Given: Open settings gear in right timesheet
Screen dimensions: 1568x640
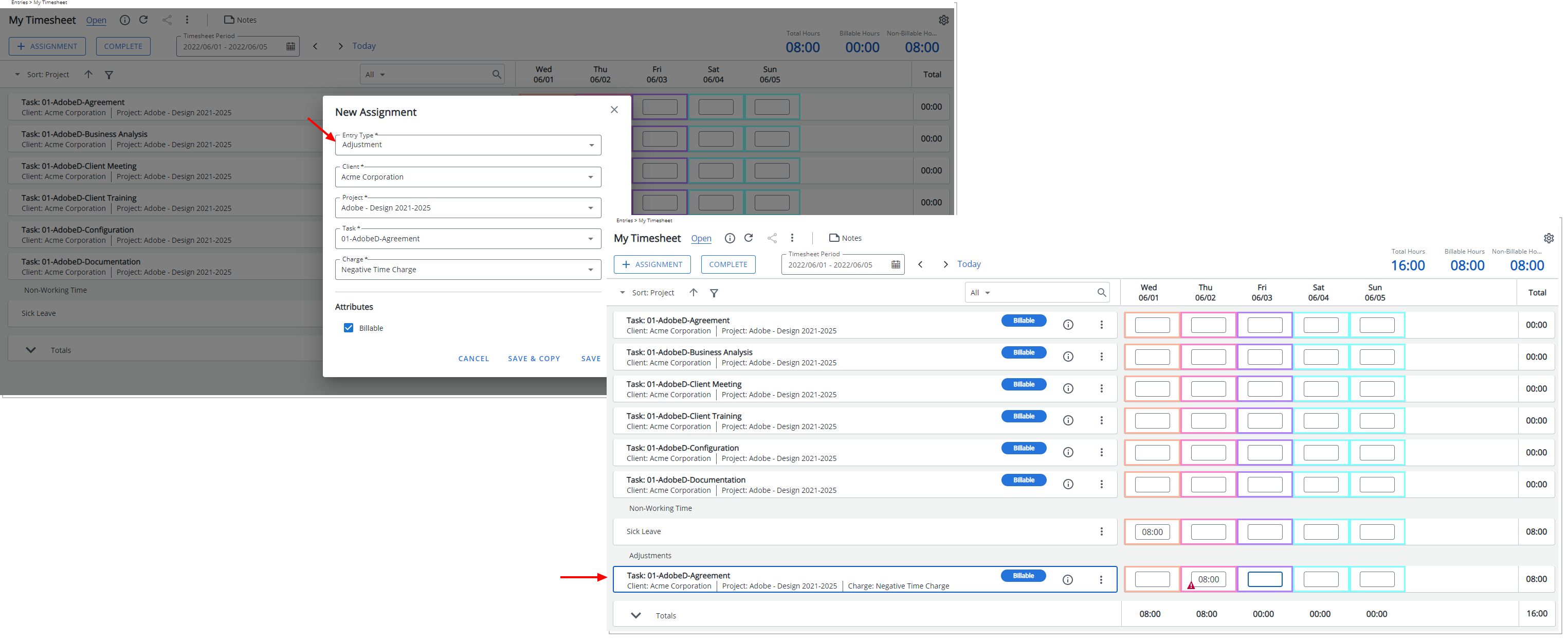Looking at the screenshot, I should click(1548, 238).
